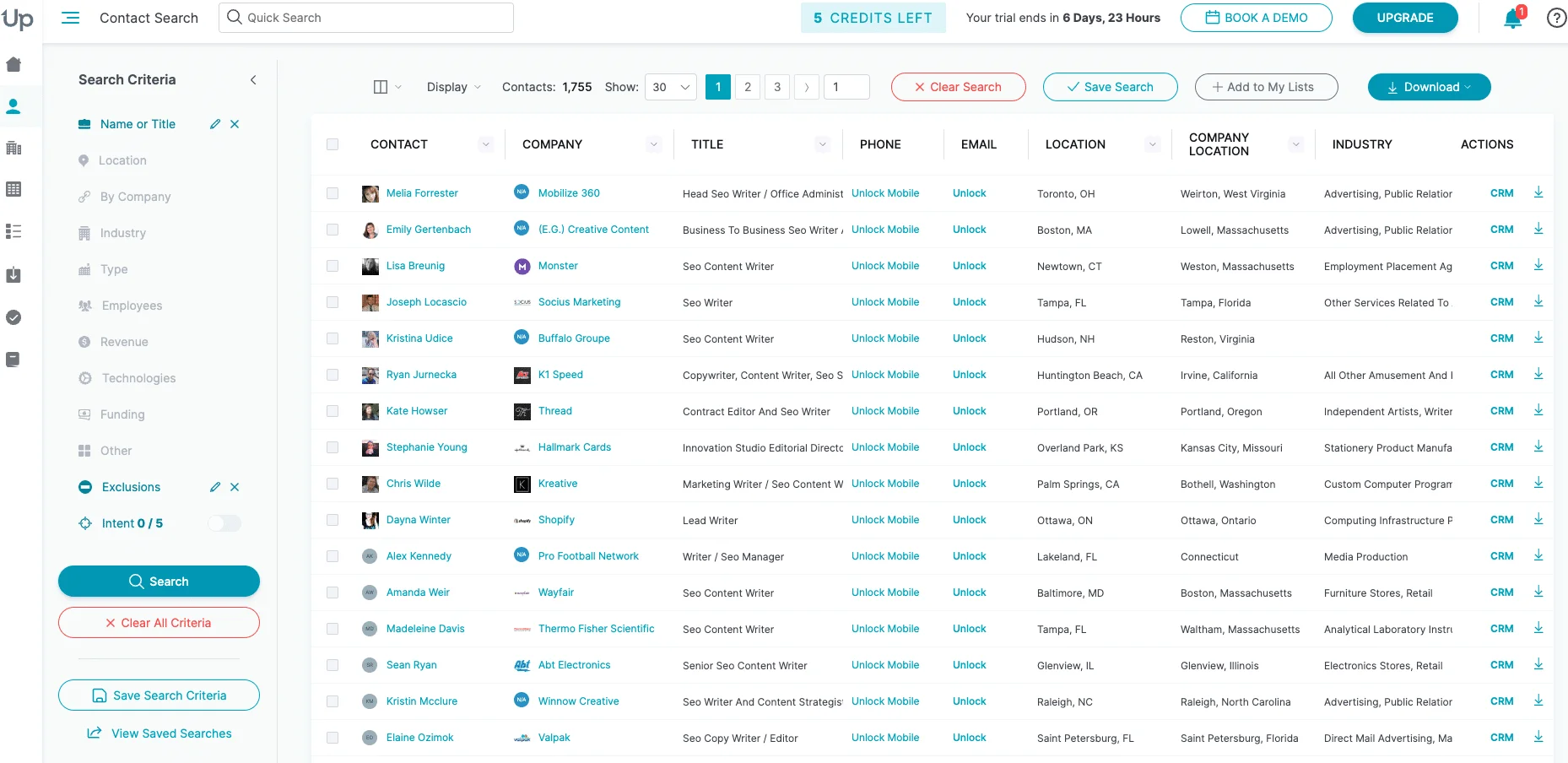Check the box for Melia Forrester
Image resolution: width=1568 pixels, height=763 pixels.
pos(333,193)
